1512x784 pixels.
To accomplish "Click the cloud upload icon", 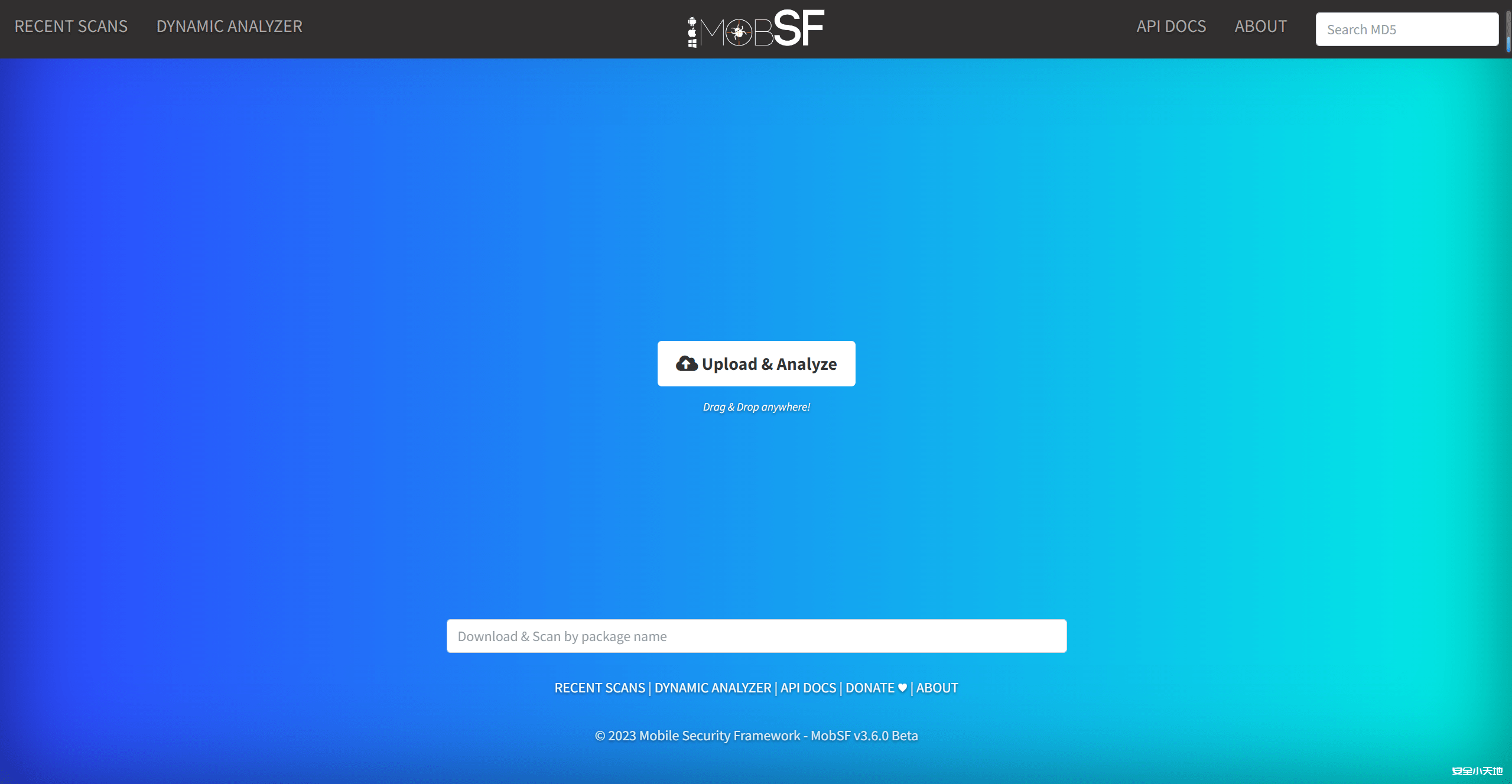I will pyautogui.click(x=686, y=363).
